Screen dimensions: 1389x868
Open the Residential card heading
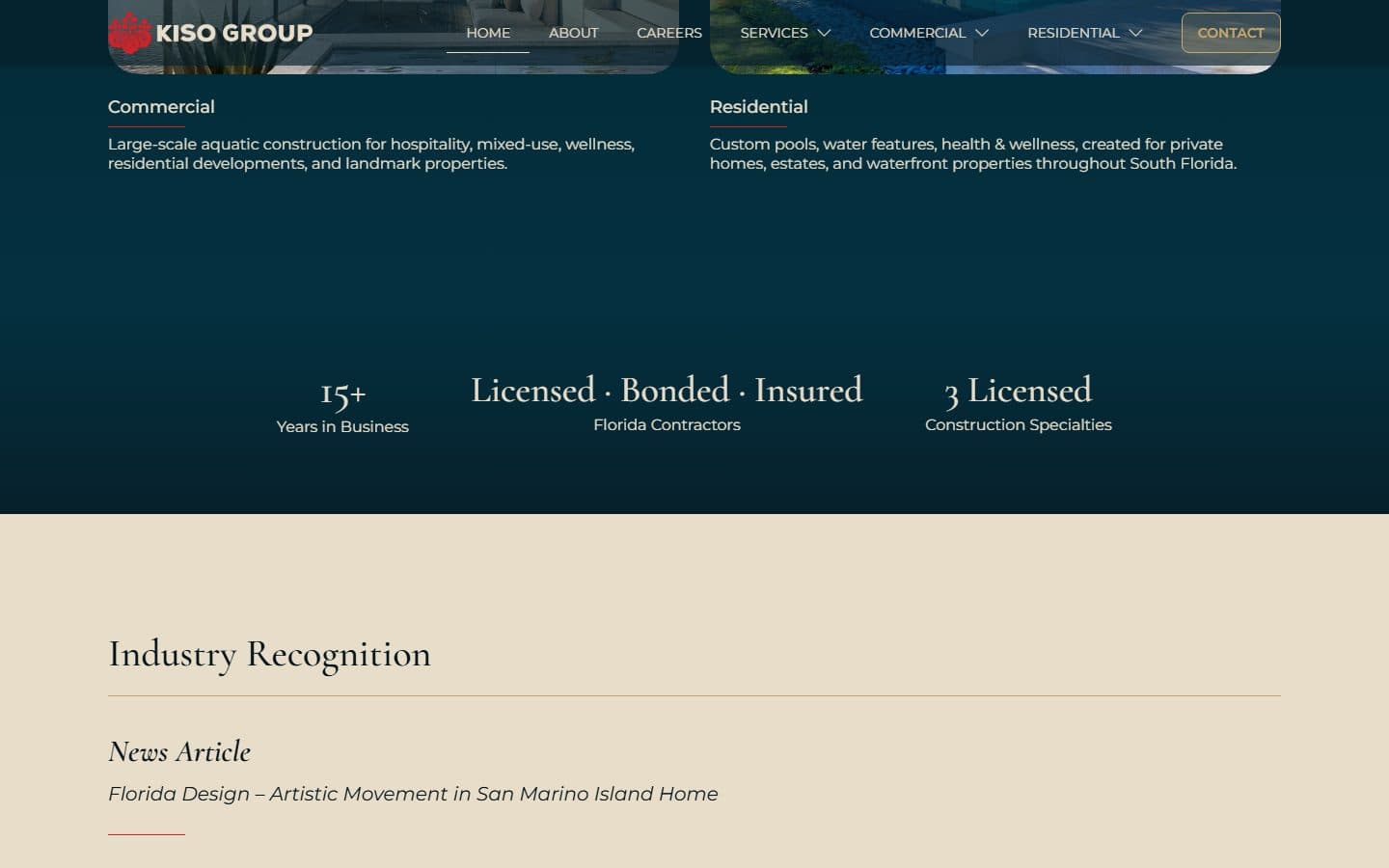tap(759, 107)
